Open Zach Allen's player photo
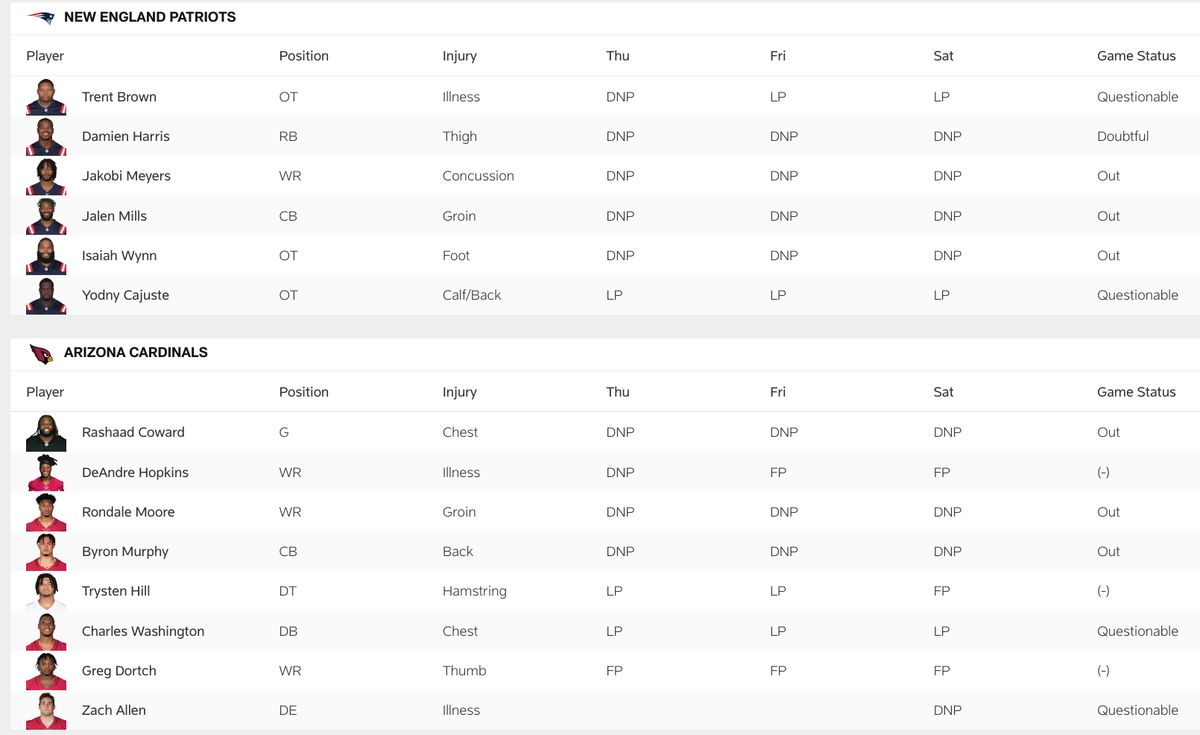 46,710
